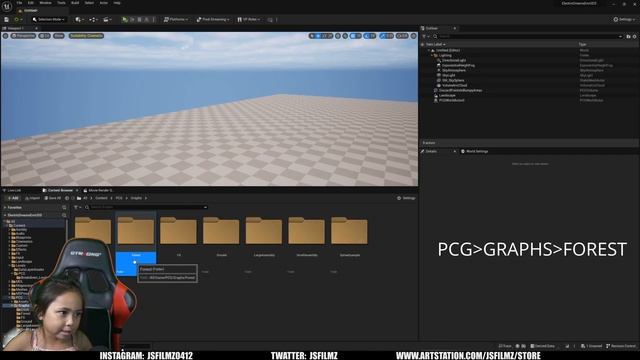Open Content Browser filter icon
Screen dimensions: 640x360
tap(77, 207)
